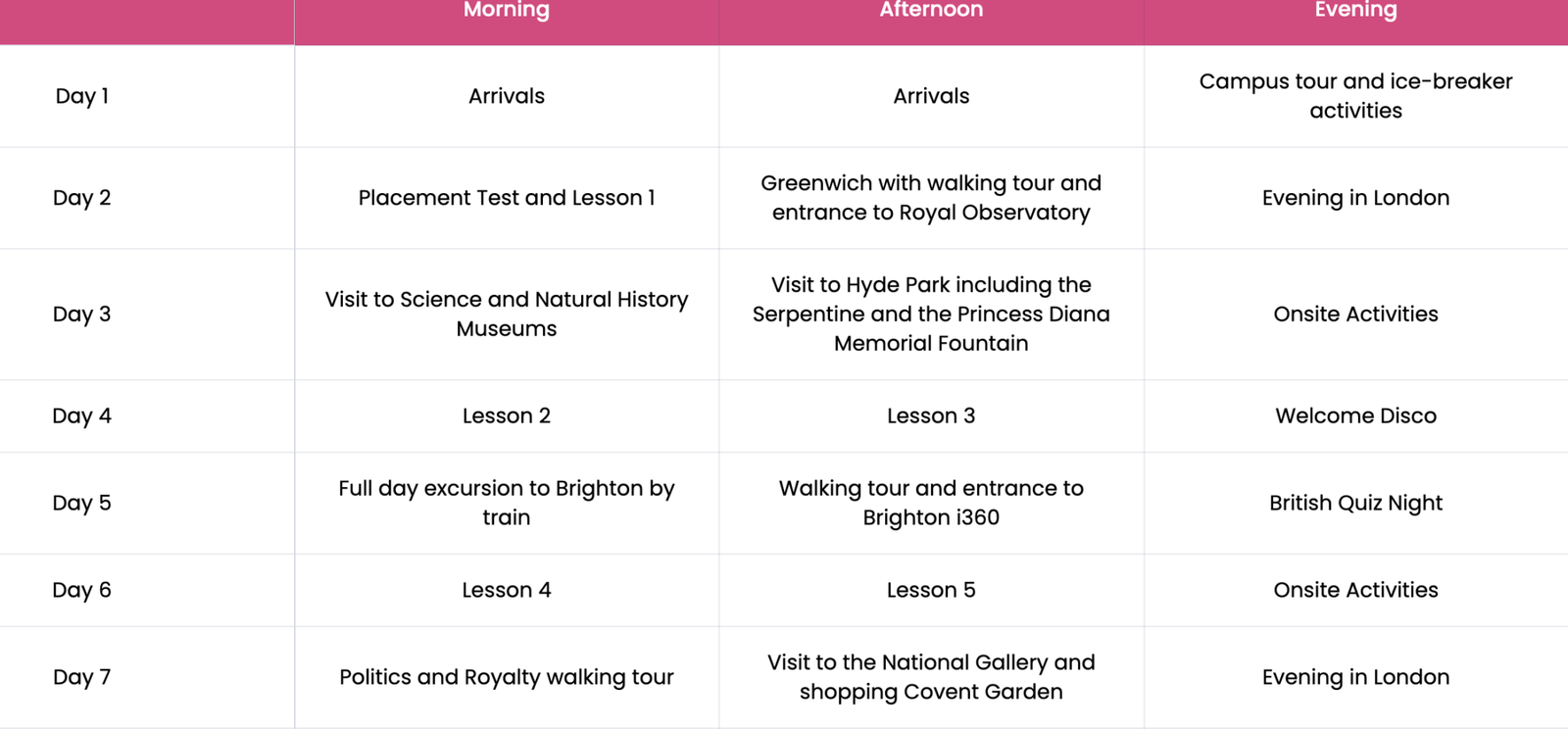Click Politics and Royalty walking tour cell

click(507, 678)
